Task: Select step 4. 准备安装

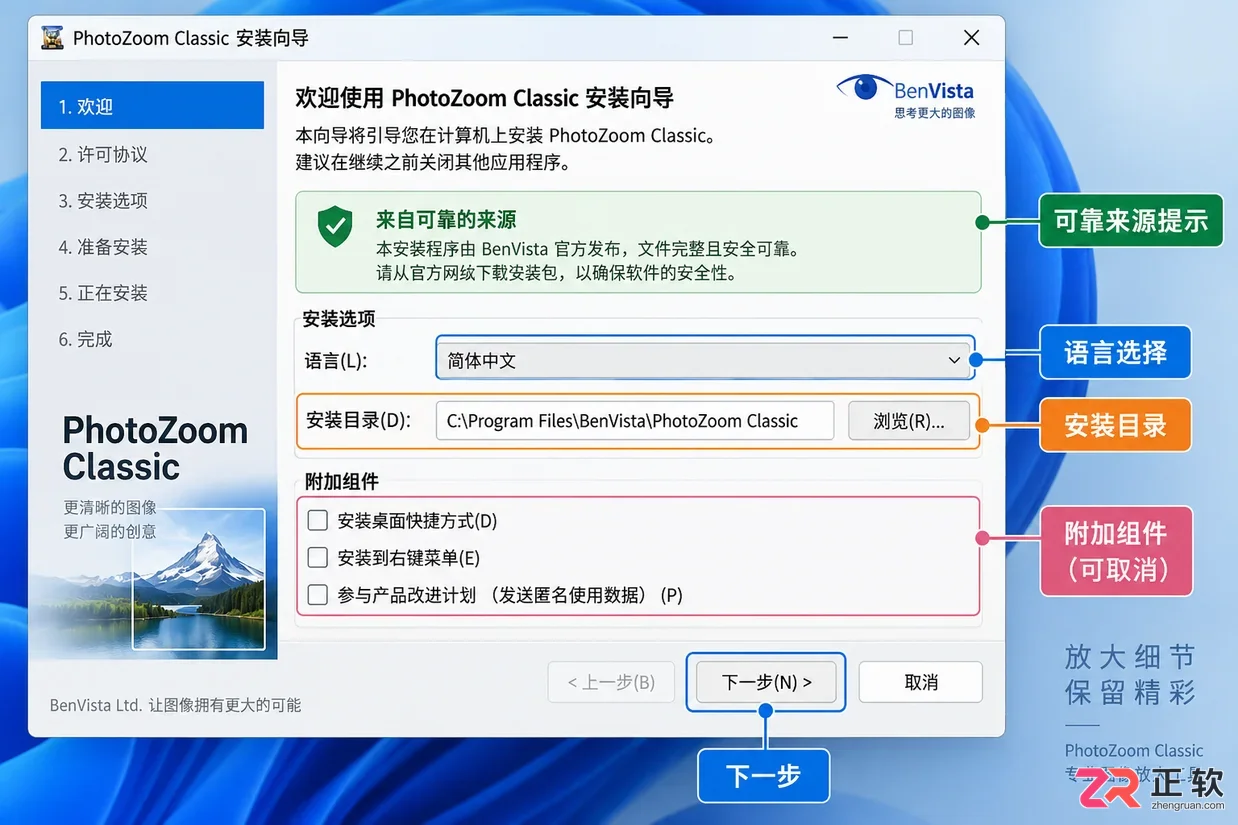Action: (x=103, y=247)
